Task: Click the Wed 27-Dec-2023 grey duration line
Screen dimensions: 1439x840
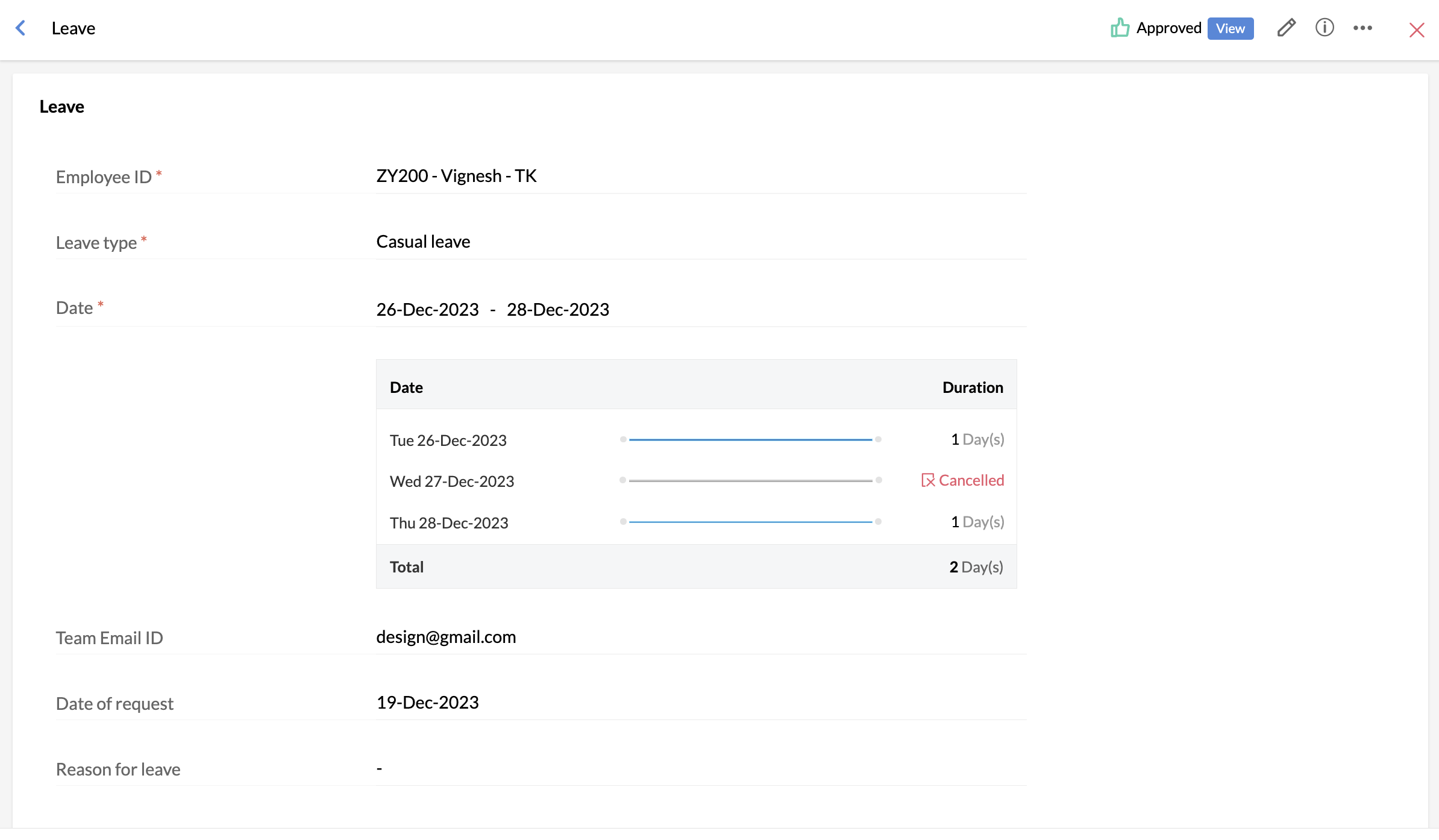Action: click(750, 481)
